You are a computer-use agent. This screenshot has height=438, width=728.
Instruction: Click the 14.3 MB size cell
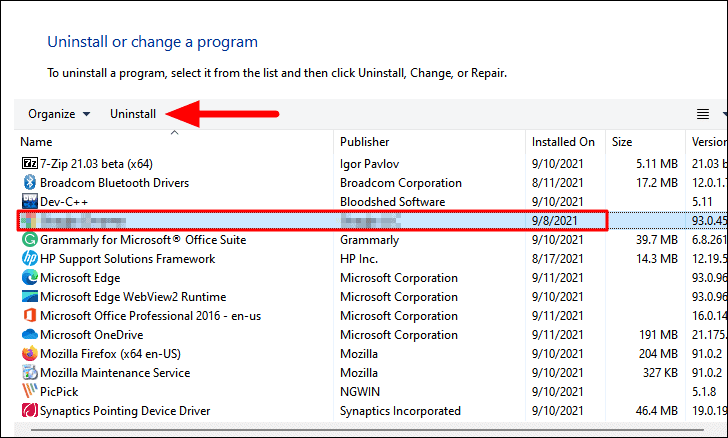click(x=656, y=259)
